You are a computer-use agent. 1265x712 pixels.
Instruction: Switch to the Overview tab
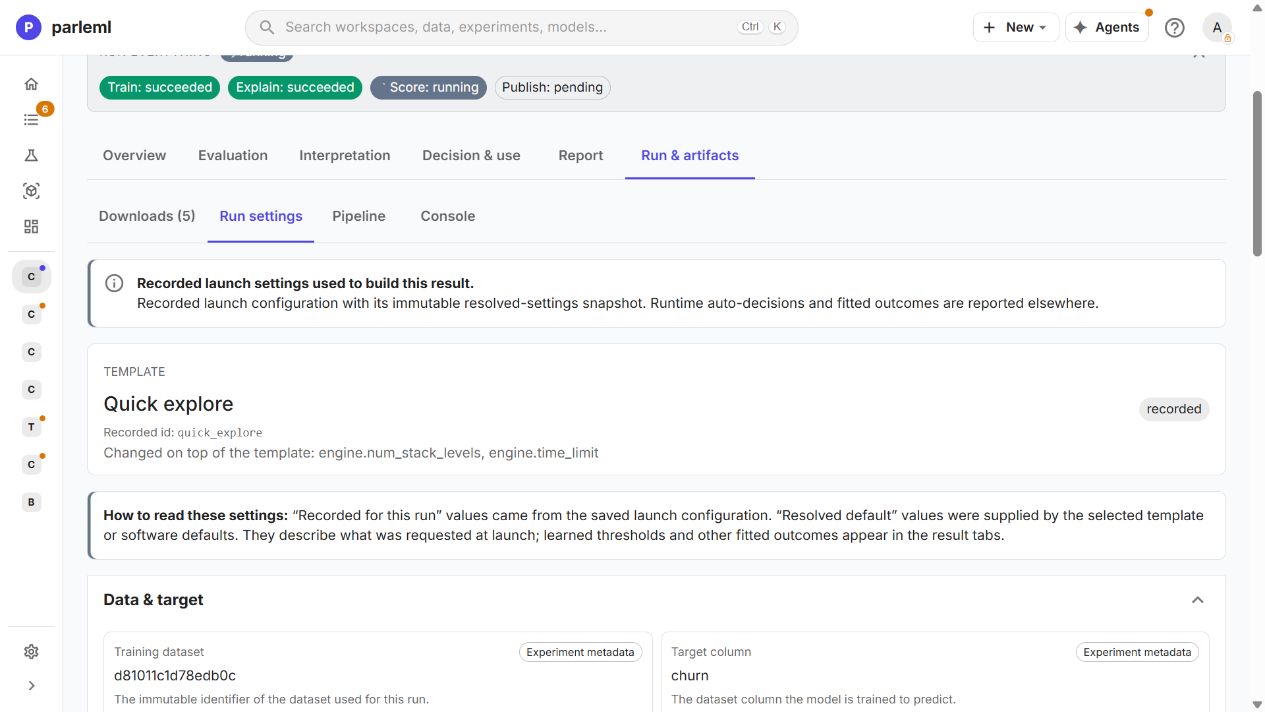tap(134, 155)
